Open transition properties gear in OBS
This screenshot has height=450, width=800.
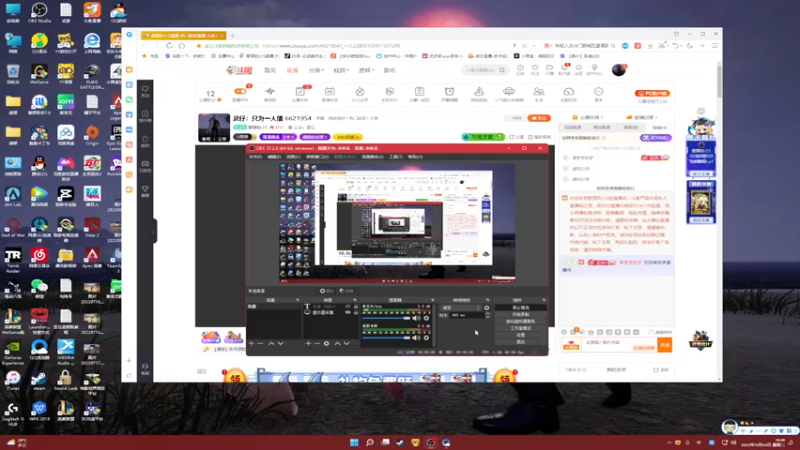click(x=487, y=308)
